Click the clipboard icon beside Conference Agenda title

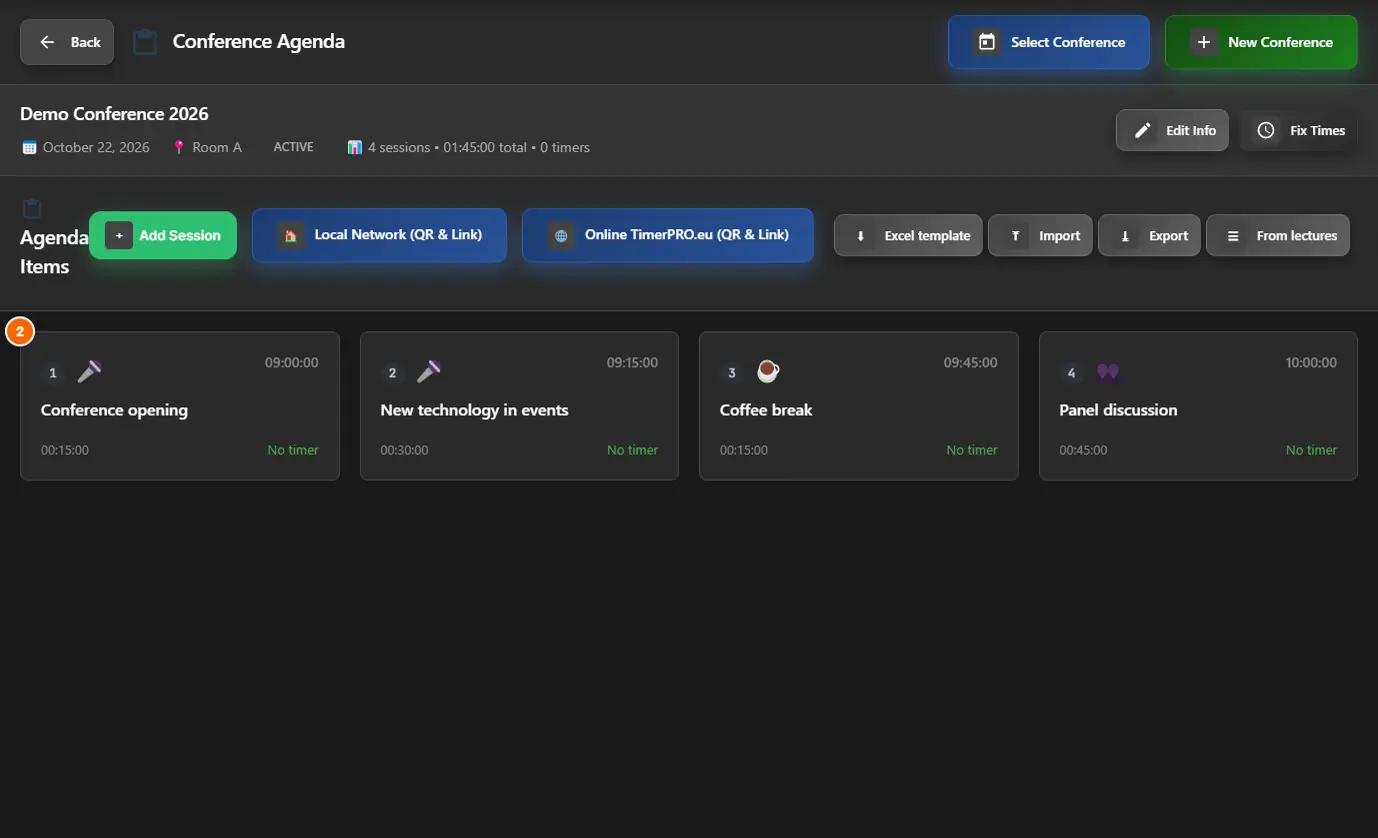click(145, 42)
